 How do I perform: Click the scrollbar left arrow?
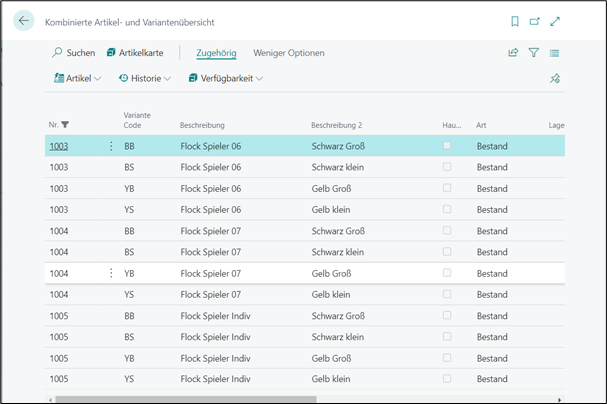pos(50,400)
